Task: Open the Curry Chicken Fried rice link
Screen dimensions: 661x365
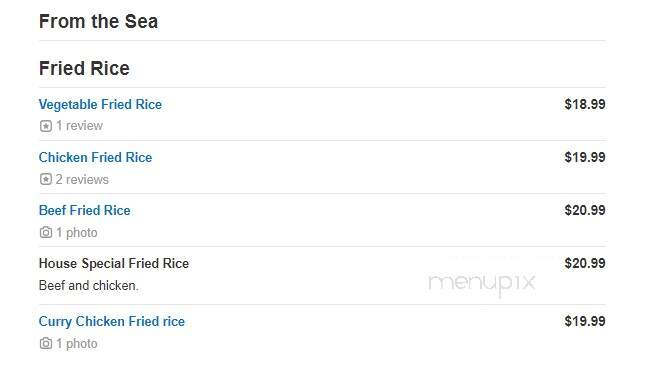Action: click(112, 322)
